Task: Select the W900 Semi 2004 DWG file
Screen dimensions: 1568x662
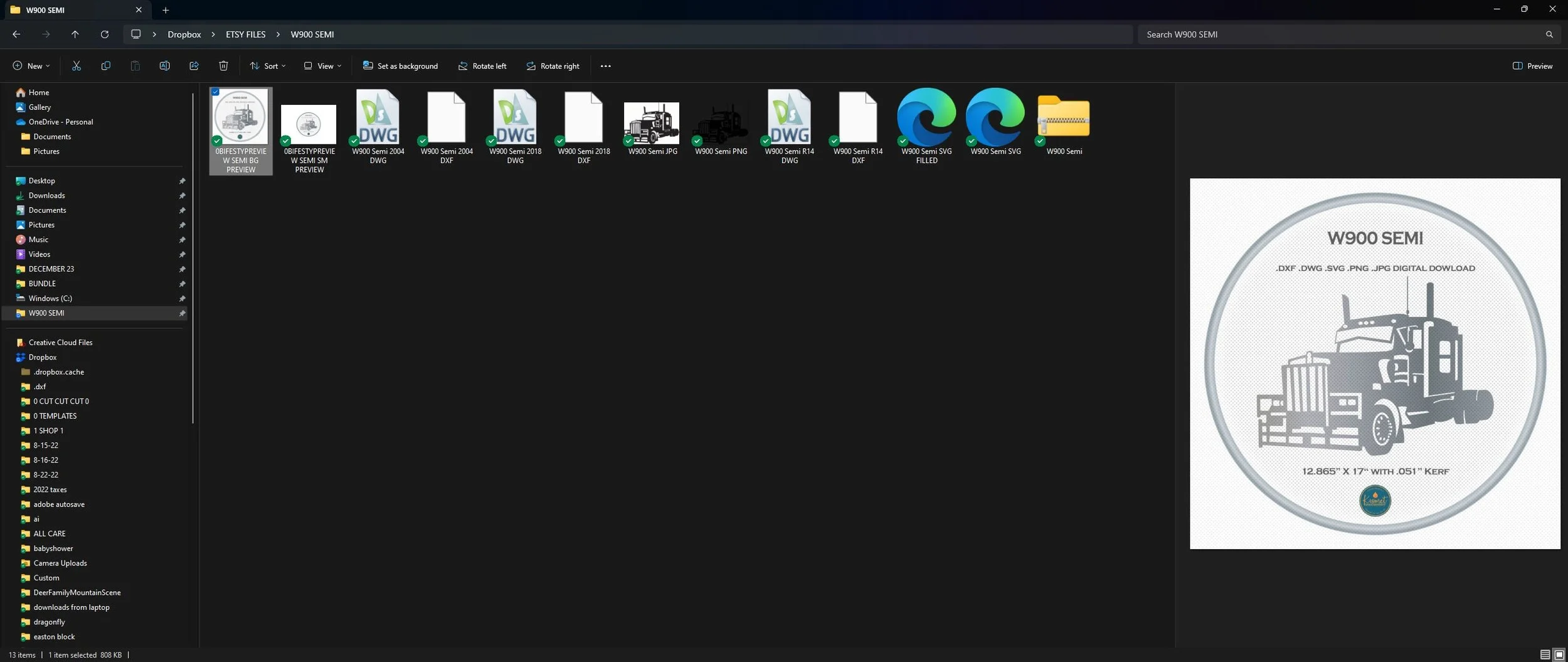Action: [x=378, y=127]
